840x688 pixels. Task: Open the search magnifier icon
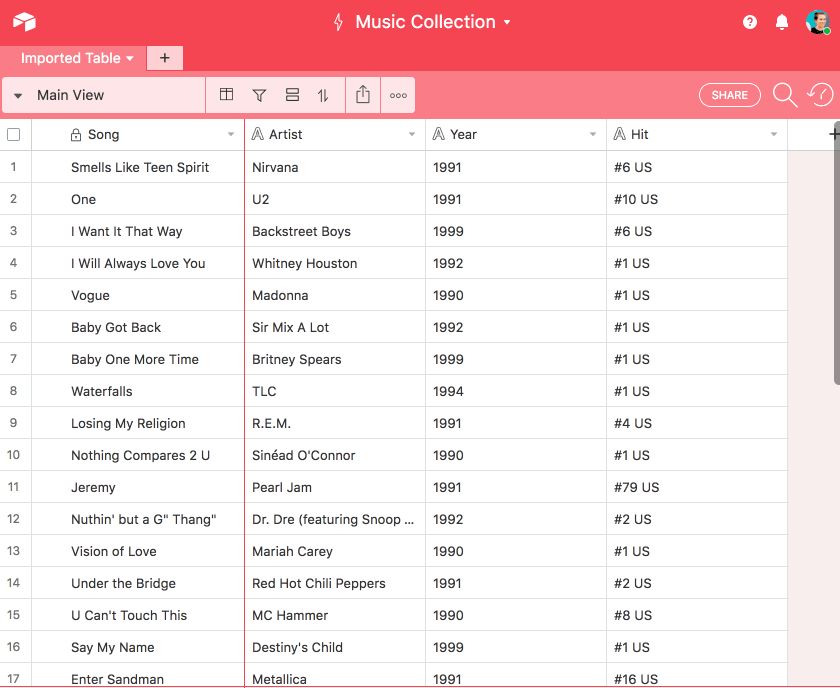coord(785,95)
